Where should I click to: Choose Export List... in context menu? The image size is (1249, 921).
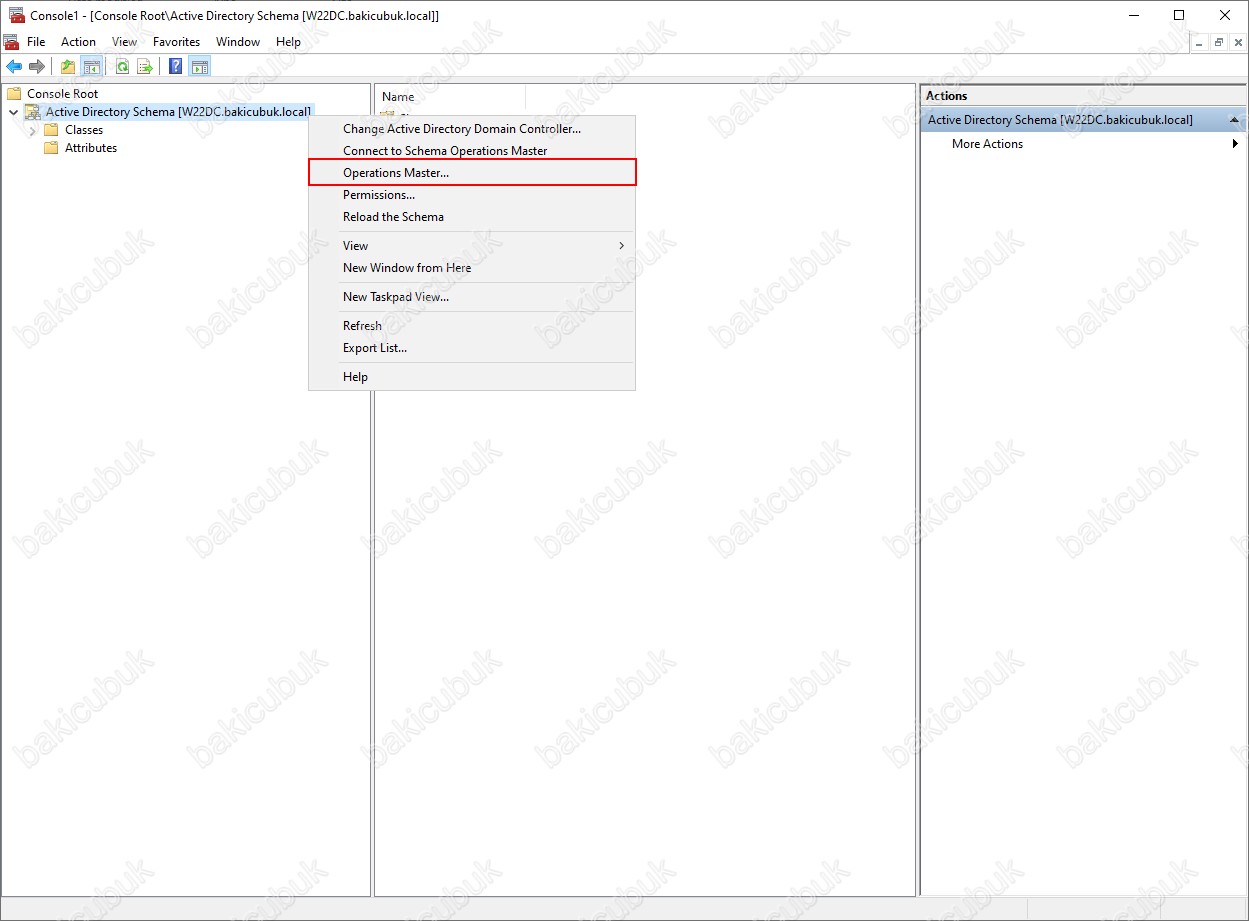pos(472,348)
